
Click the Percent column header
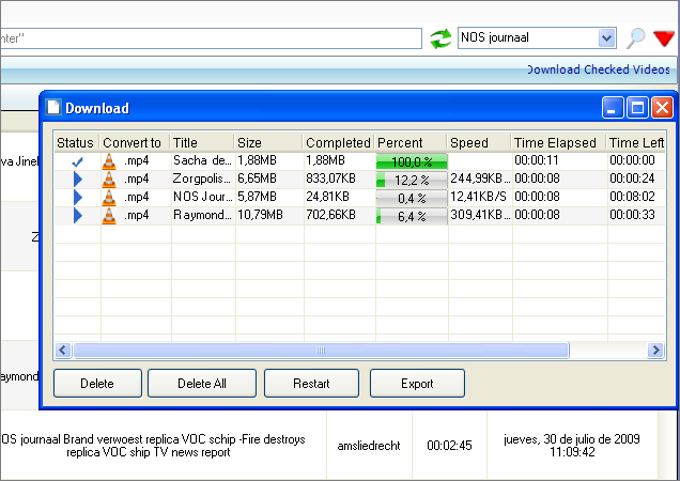pos(411,143)
